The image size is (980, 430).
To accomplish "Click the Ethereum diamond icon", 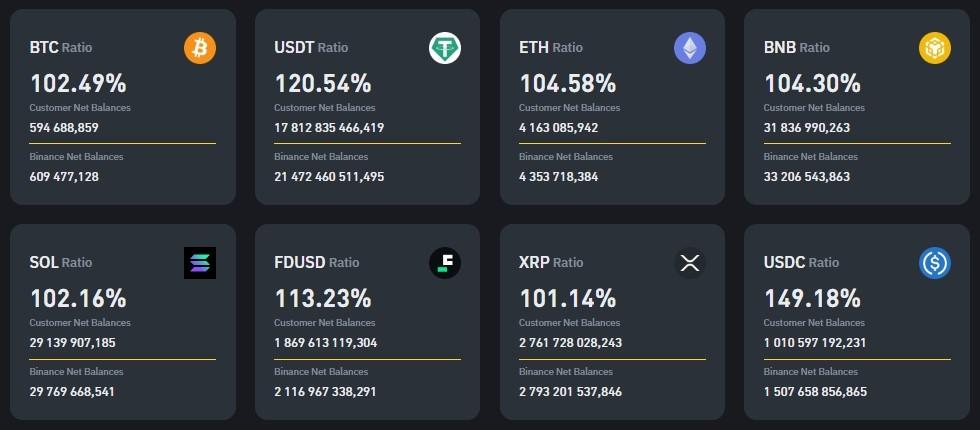I will coord(690,47).
